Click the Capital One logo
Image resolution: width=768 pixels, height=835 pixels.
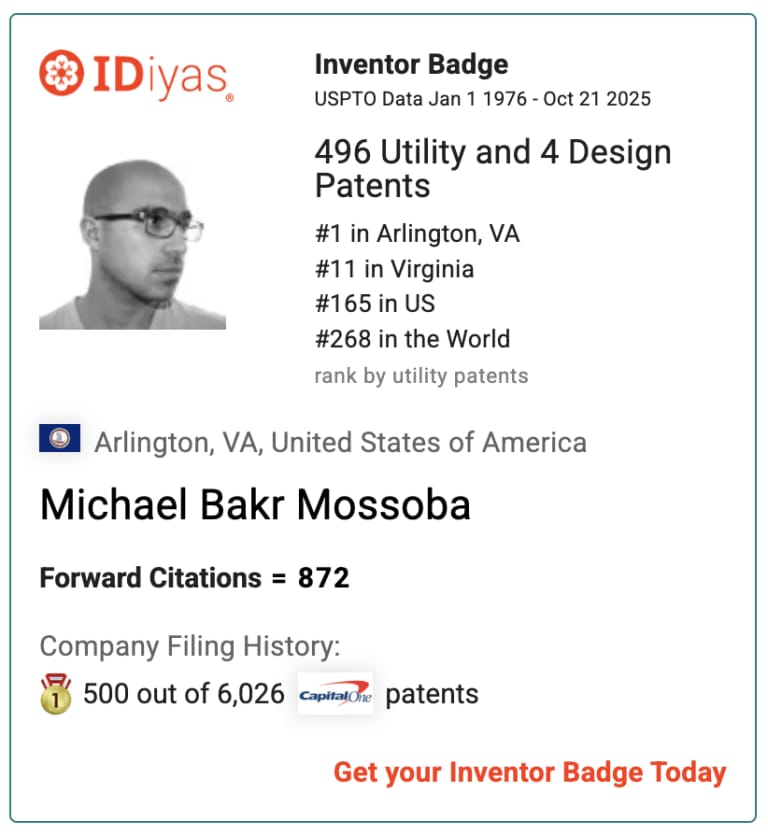coord(335,694)
